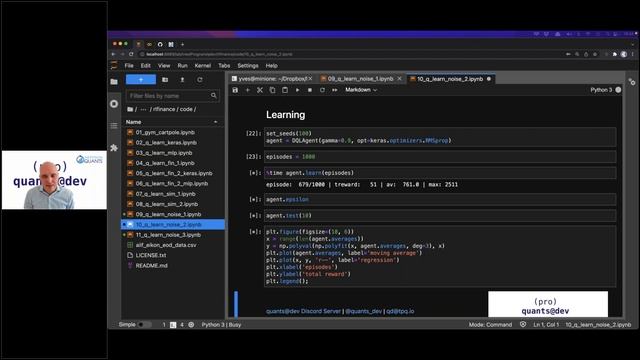Open 04_q_learn_fin_1.ipynb in file list

(x=165, y=163)
